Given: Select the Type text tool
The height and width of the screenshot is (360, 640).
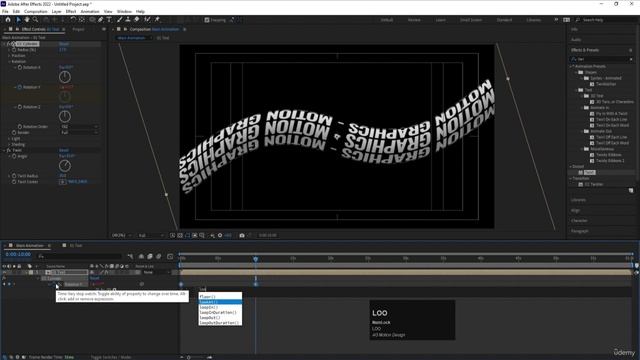Looking at the screenshot, I should 109,20.
